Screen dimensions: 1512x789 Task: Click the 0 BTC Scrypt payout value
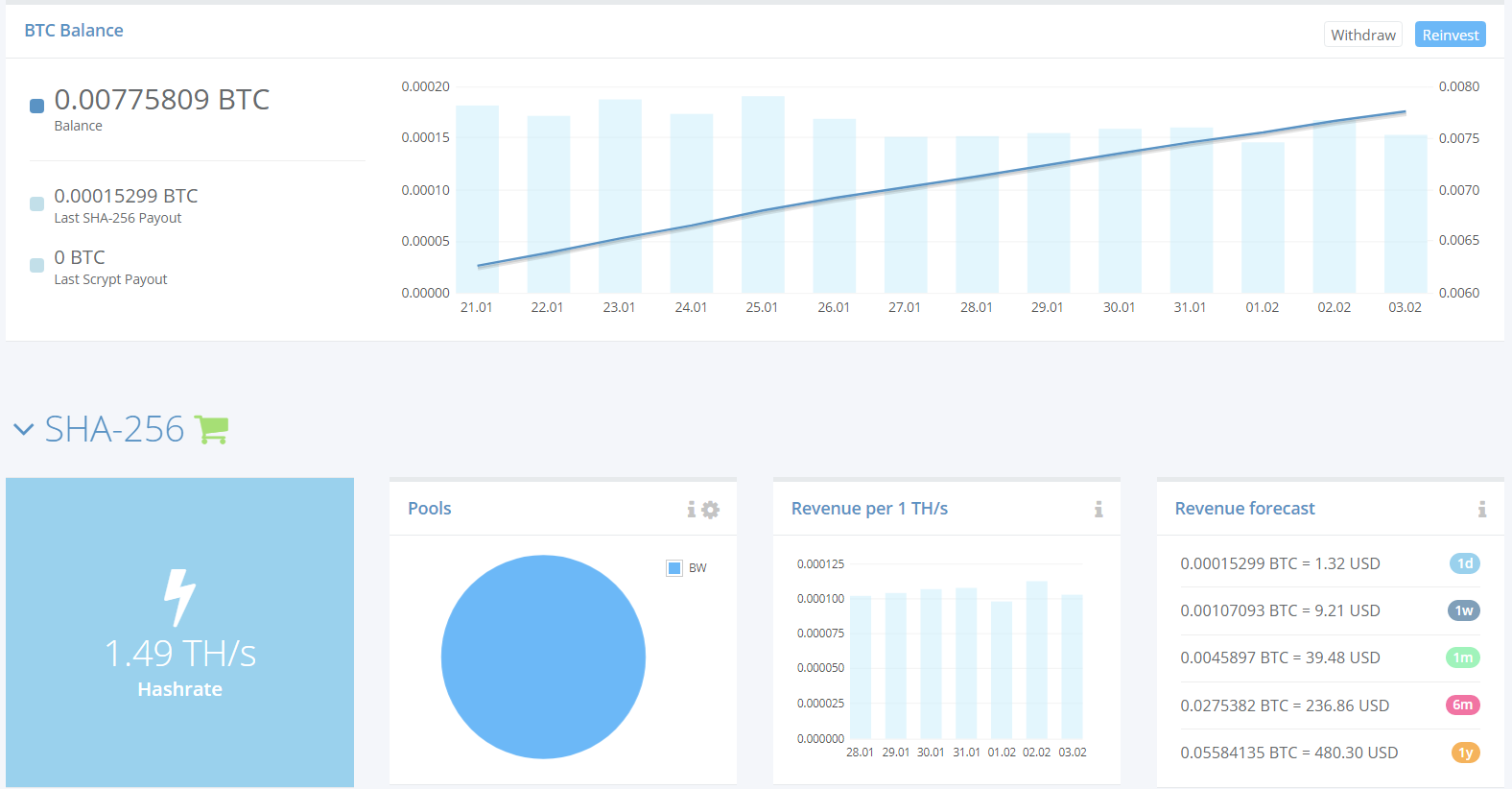[80, 257]
